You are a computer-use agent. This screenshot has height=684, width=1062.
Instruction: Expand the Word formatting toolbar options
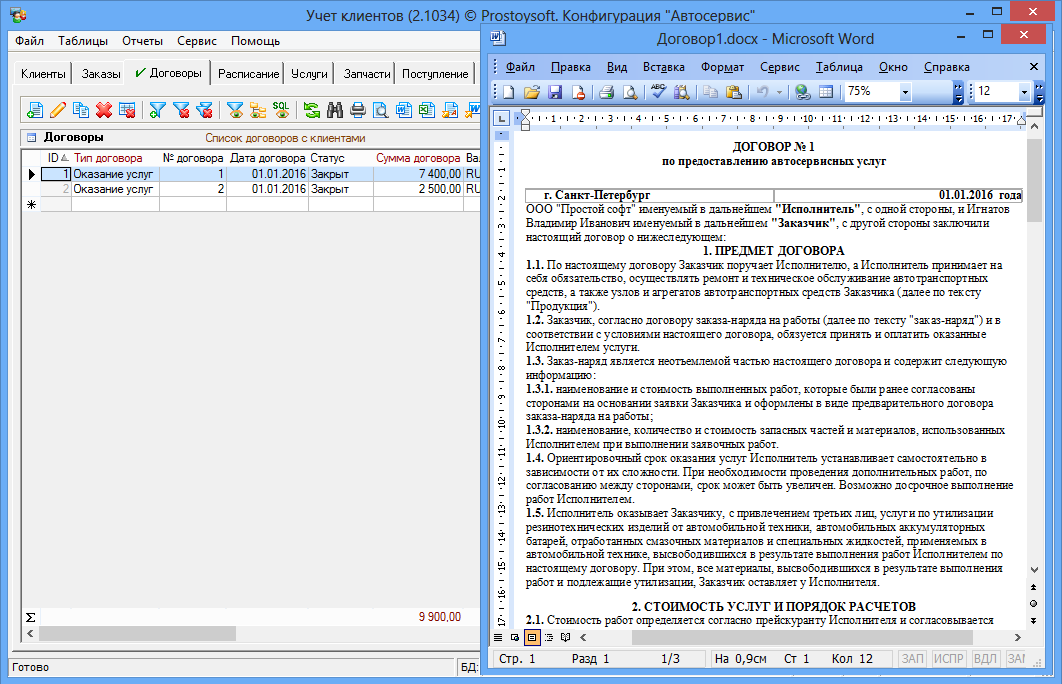[1040, 92]
